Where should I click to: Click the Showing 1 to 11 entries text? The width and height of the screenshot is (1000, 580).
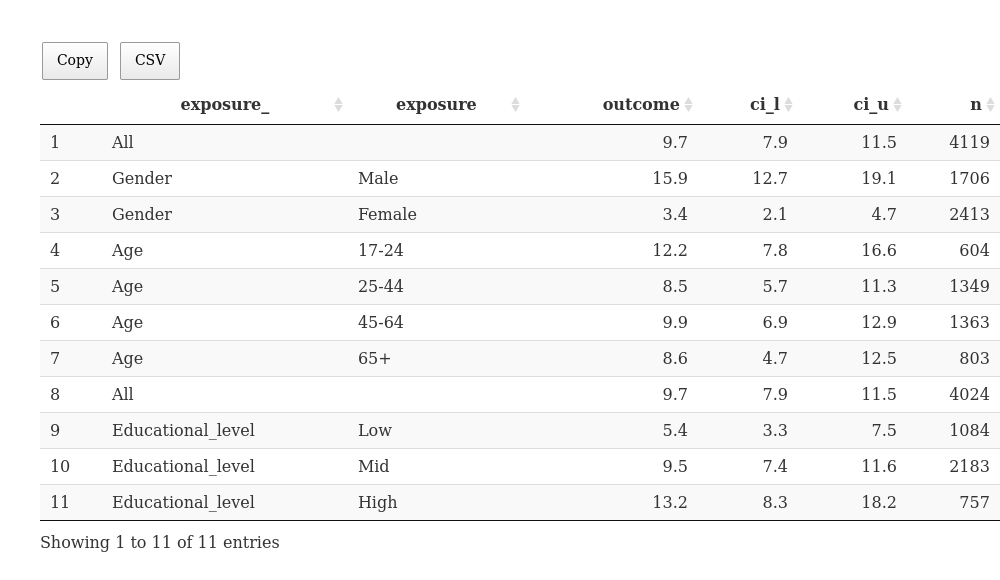click(159, 542)
